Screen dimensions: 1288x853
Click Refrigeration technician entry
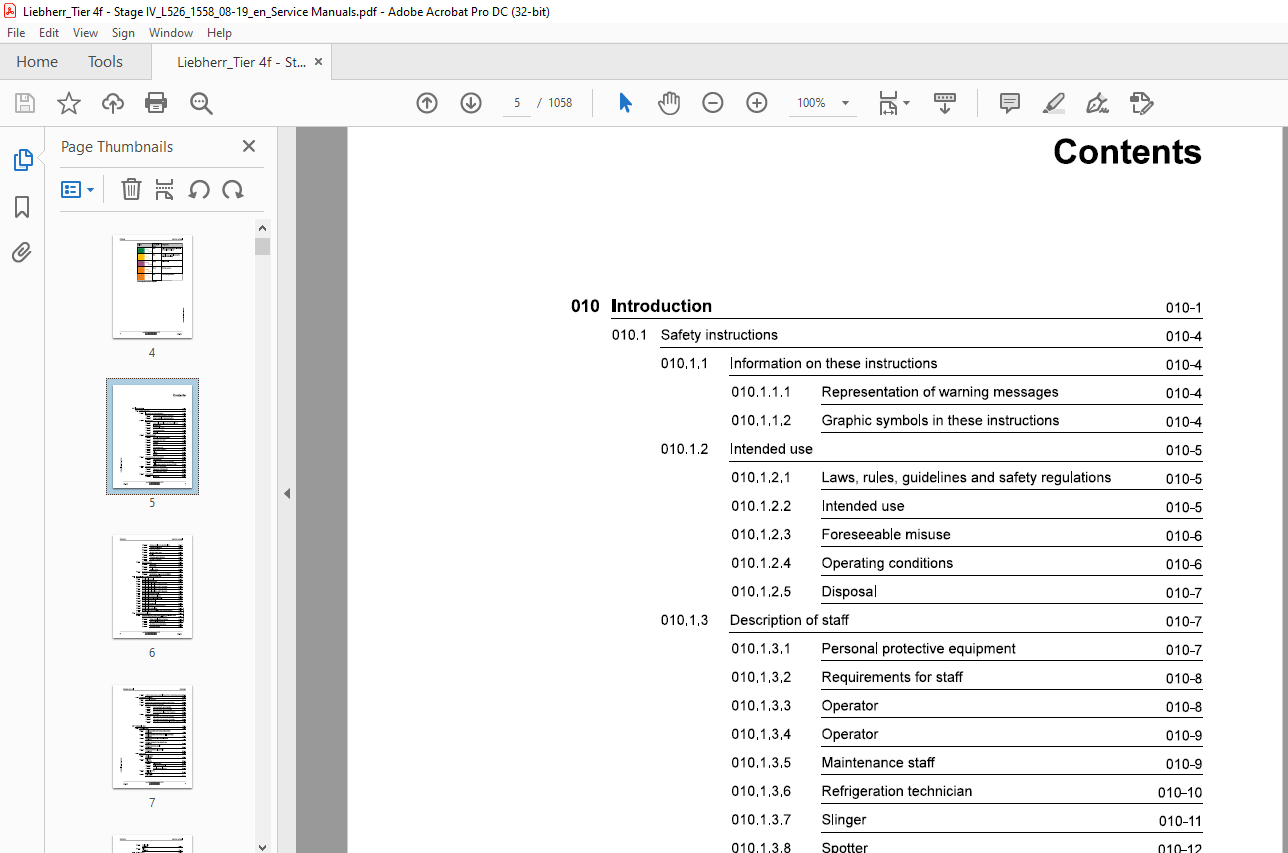[896, 791]
